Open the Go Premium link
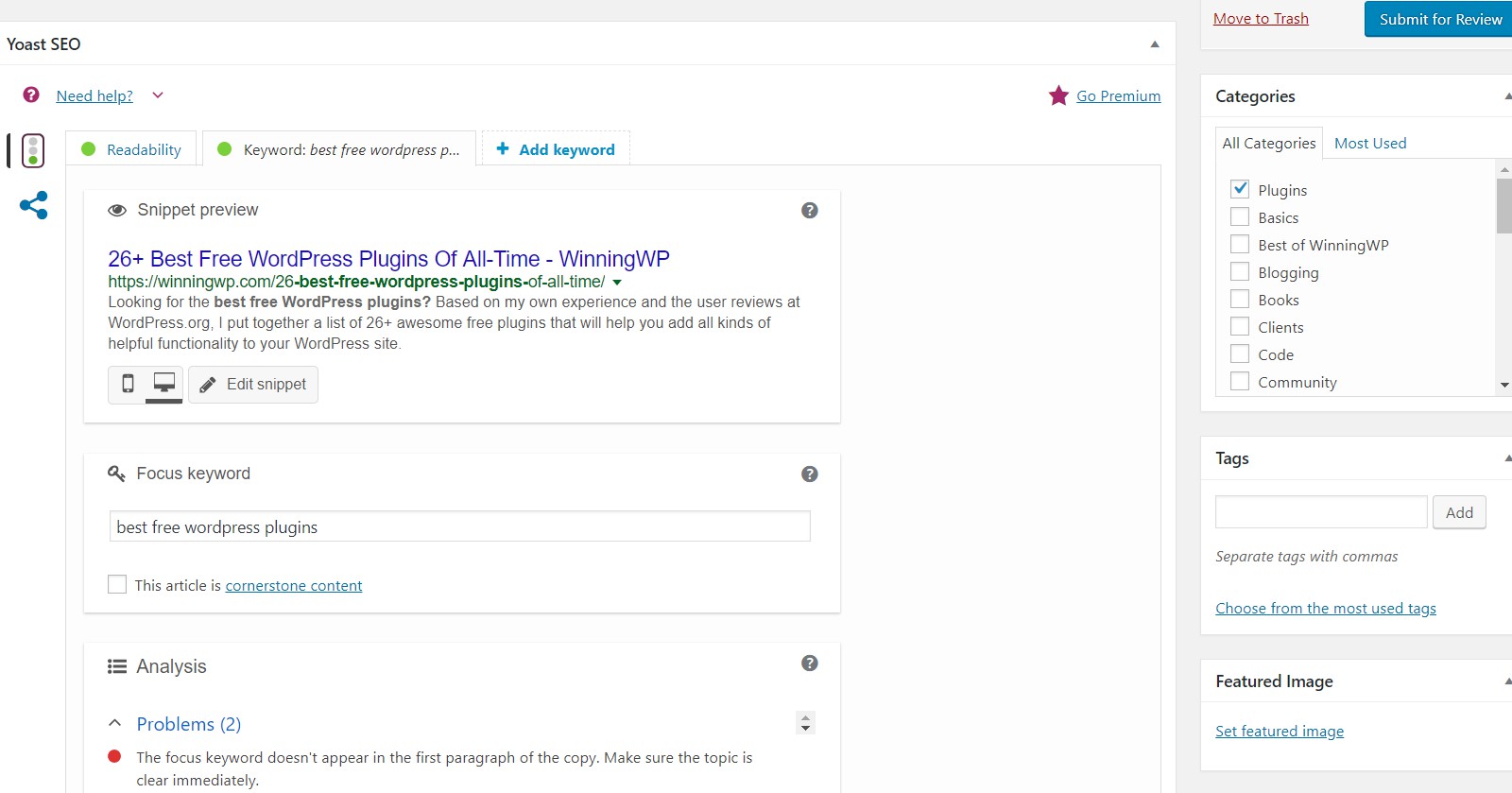The height and width of the screenshot is (793, 1512). 1119,95
